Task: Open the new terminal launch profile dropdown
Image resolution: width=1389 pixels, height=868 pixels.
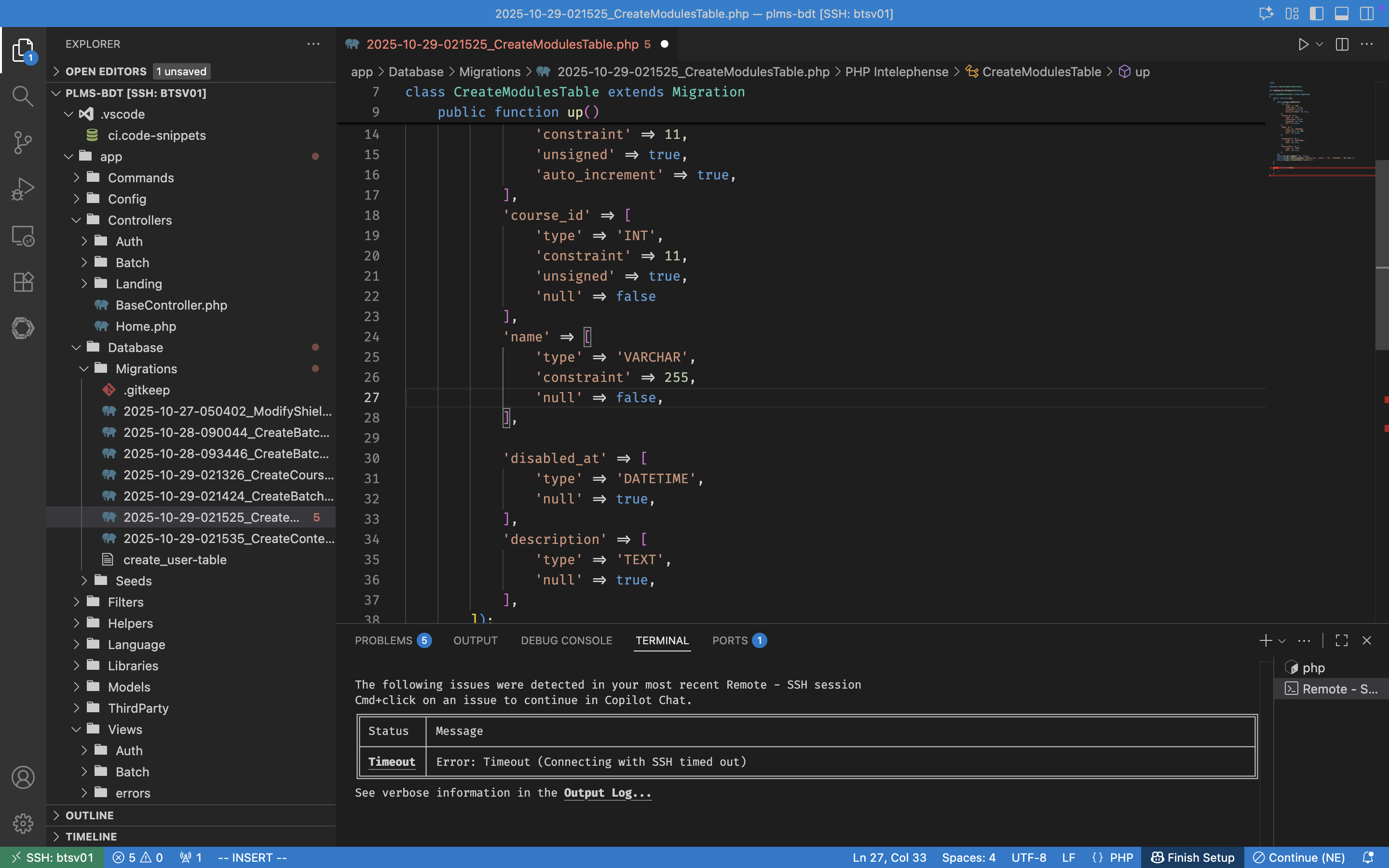Action: click(x=1281, y=641)
